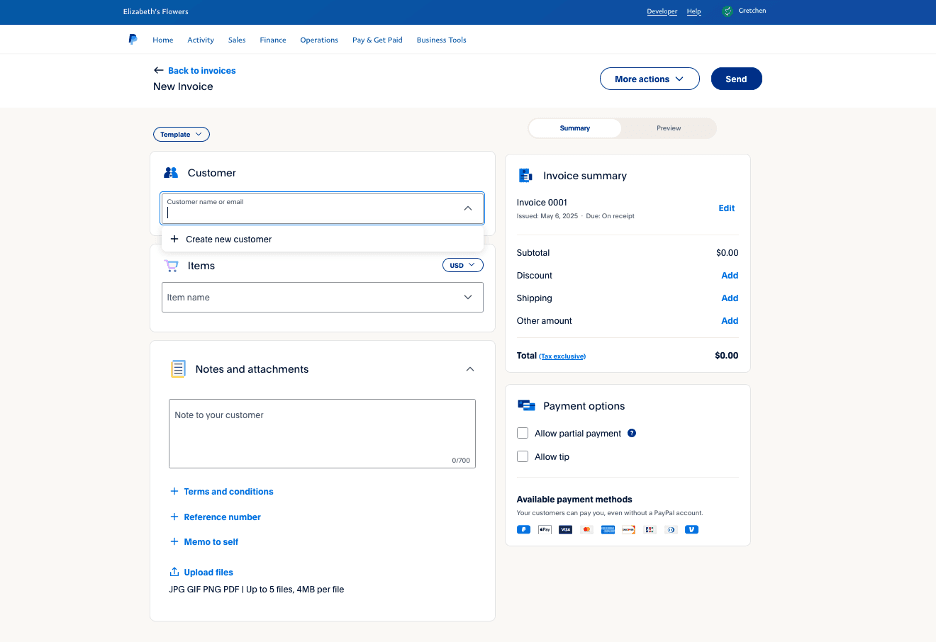Screen dimensions: 936x642
Task: Click the Visa payment method icon
Action: (565, 530)
